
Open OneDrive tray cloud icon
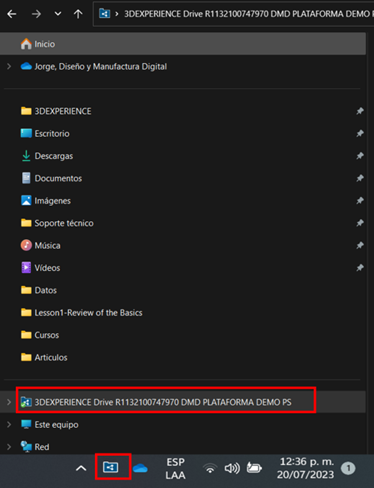tap(140, 468)
